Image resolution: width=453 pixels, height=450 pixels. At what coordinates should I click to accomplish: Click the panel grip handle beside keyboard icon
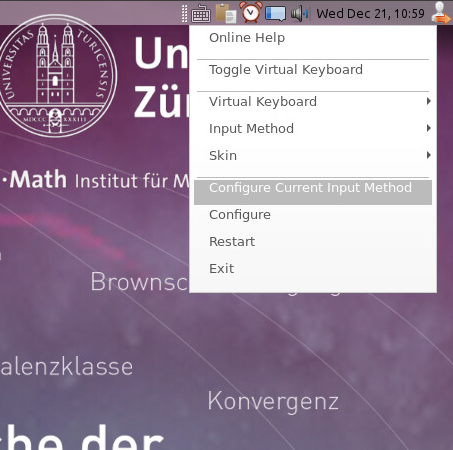184,13
